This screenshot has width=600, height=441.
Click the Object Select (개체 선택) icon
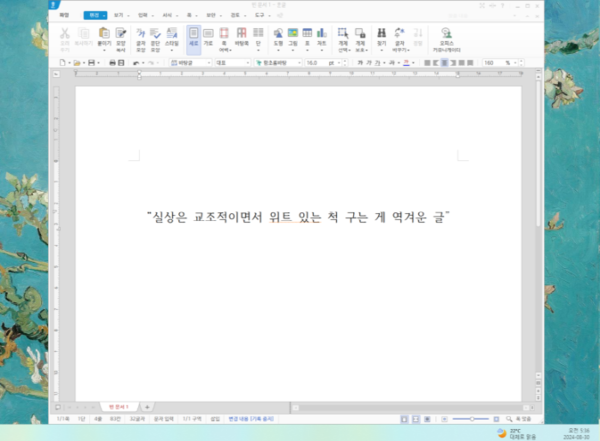[x=343, y=33]
